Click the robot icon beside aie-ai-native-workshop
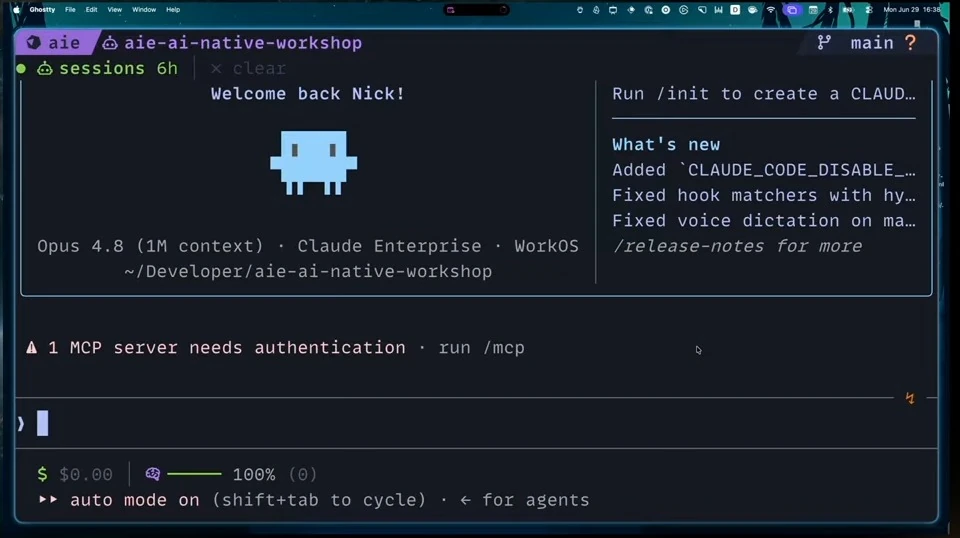Image resolution: width=960 pixels, height=538 pixels. (110, 43)
